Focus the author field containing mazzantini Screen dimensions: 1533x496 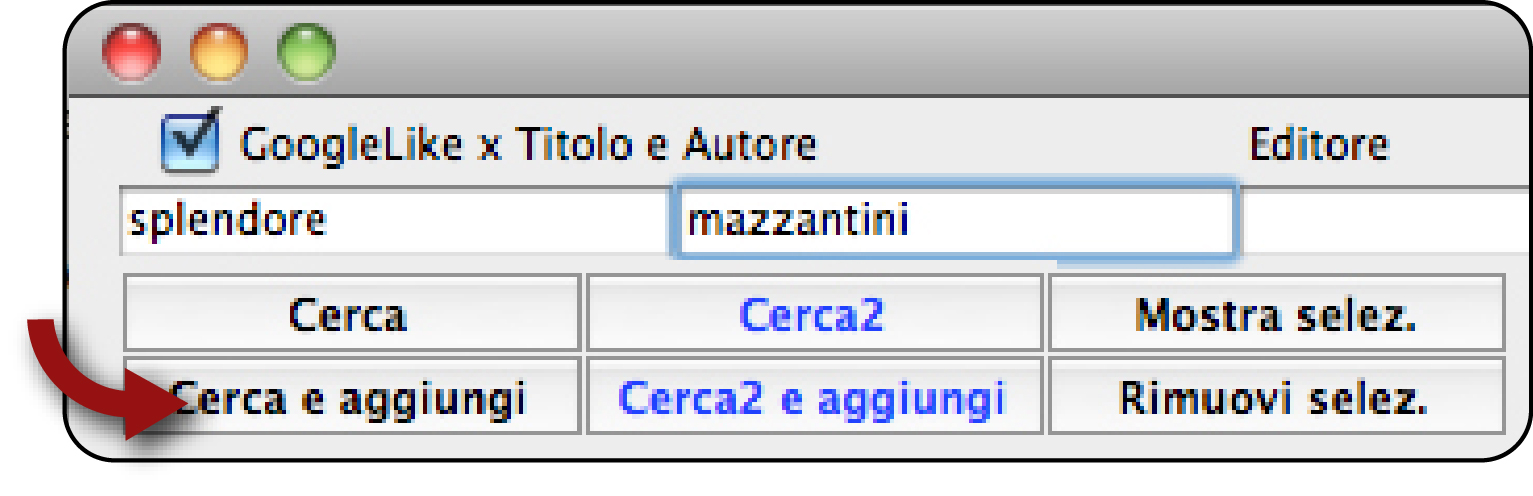point(956,219)
